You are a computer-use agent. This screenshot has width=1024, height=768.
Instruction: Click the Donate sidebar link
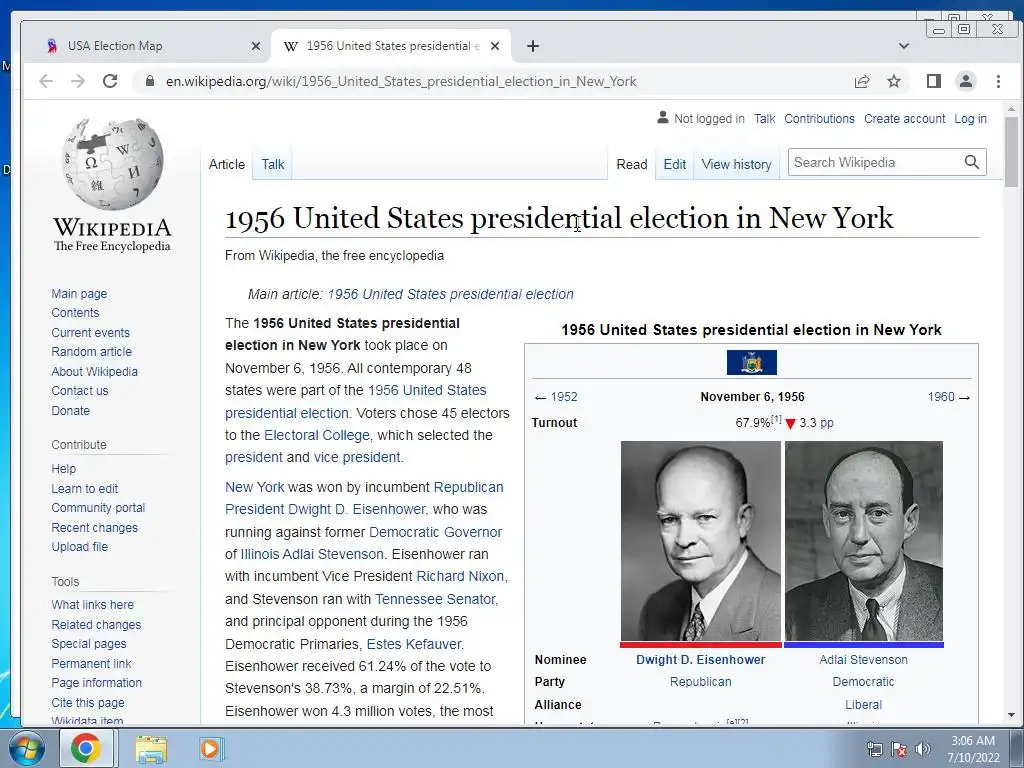(x=71, y=410)
